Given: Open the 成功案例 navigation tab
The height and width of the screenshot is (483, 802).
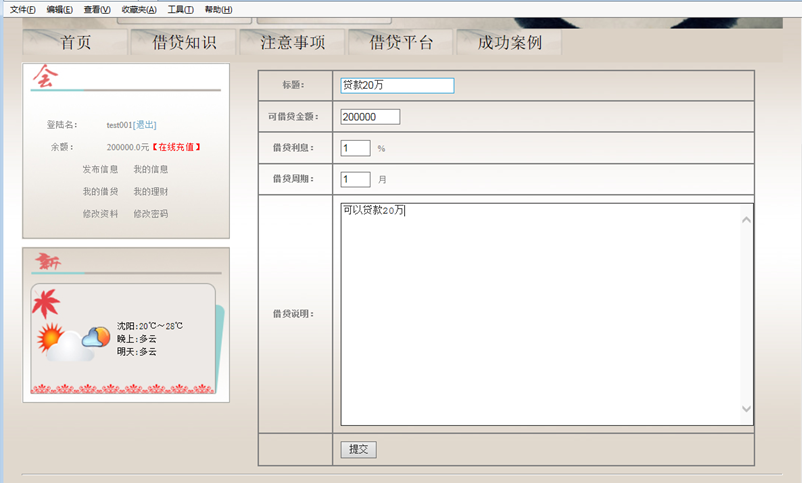Looking at the screenshot, I should click(509, 42).
